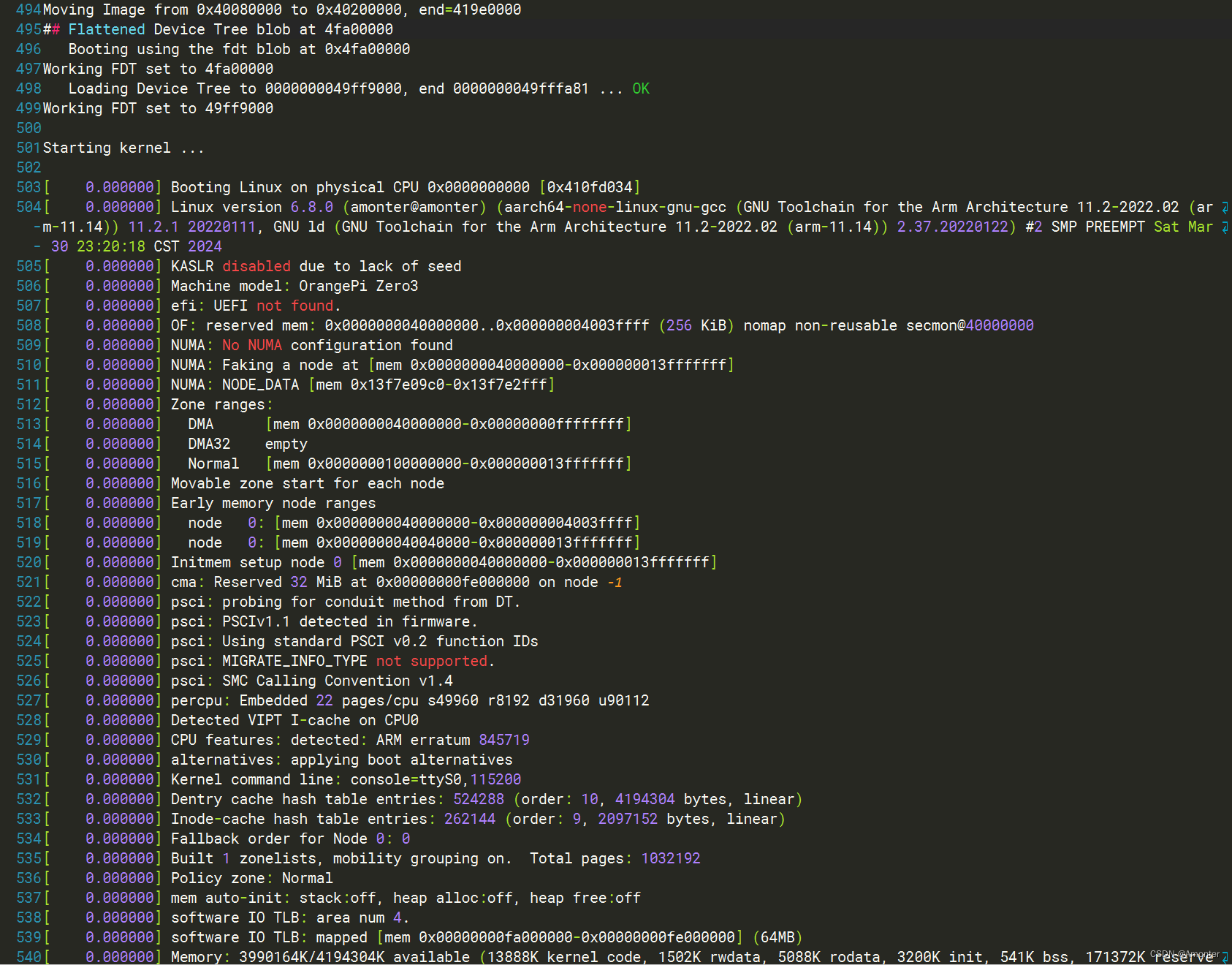1232x965 pixels.
Task: Click 'mem auto-init' text on line 537
Action: [x=227, y=898]
